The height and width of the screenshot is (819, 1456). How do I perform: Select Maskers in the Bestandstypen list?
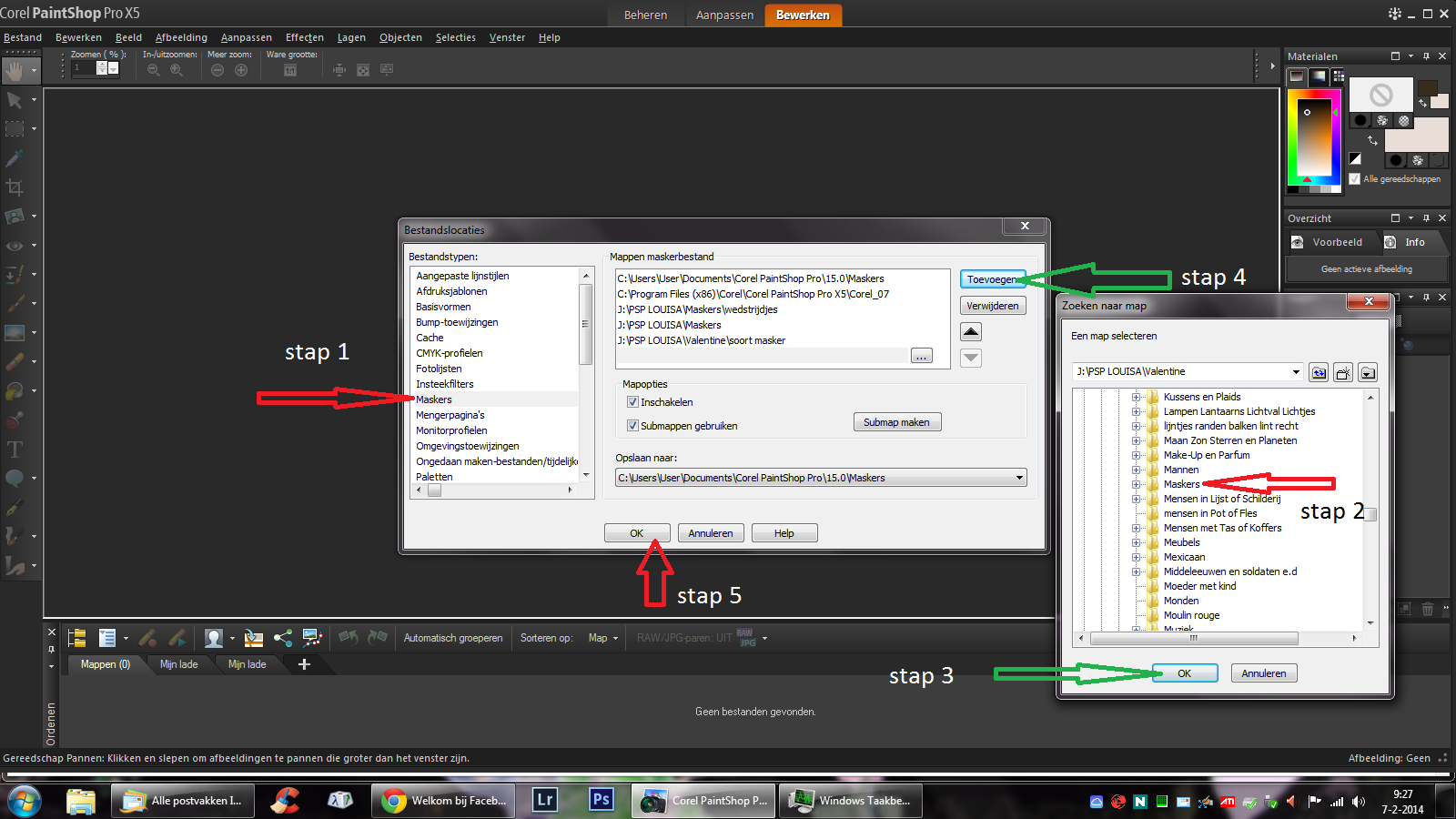(x=434, y=399)
